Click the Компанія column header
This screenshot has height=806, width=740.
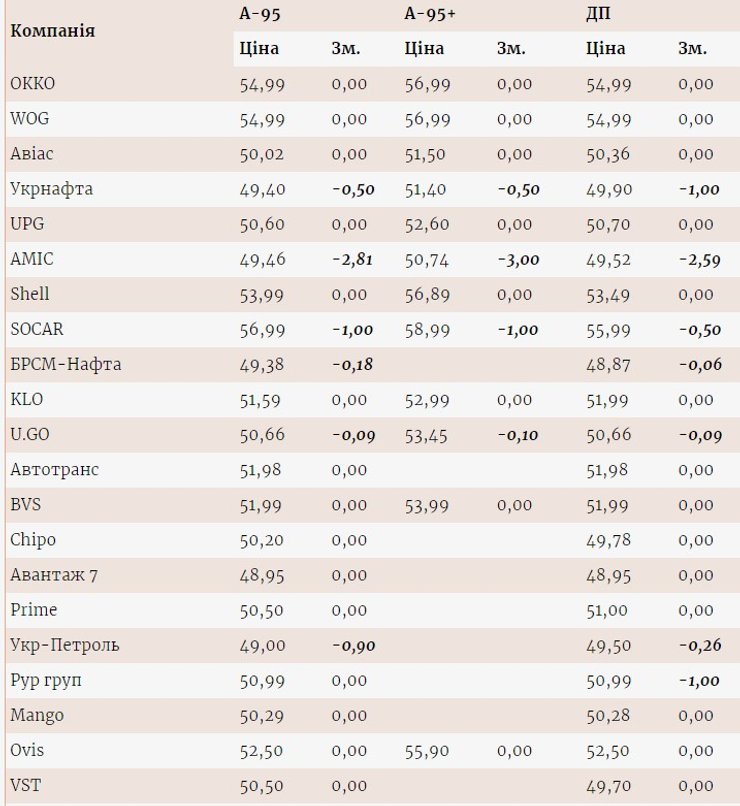(x=52, y=31)
